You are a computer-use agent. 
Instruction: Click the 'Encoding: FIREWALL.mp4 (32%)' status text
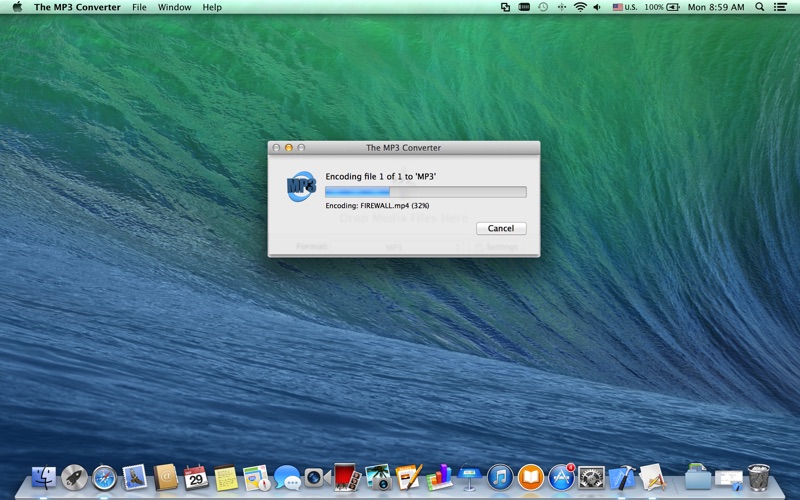377,206
